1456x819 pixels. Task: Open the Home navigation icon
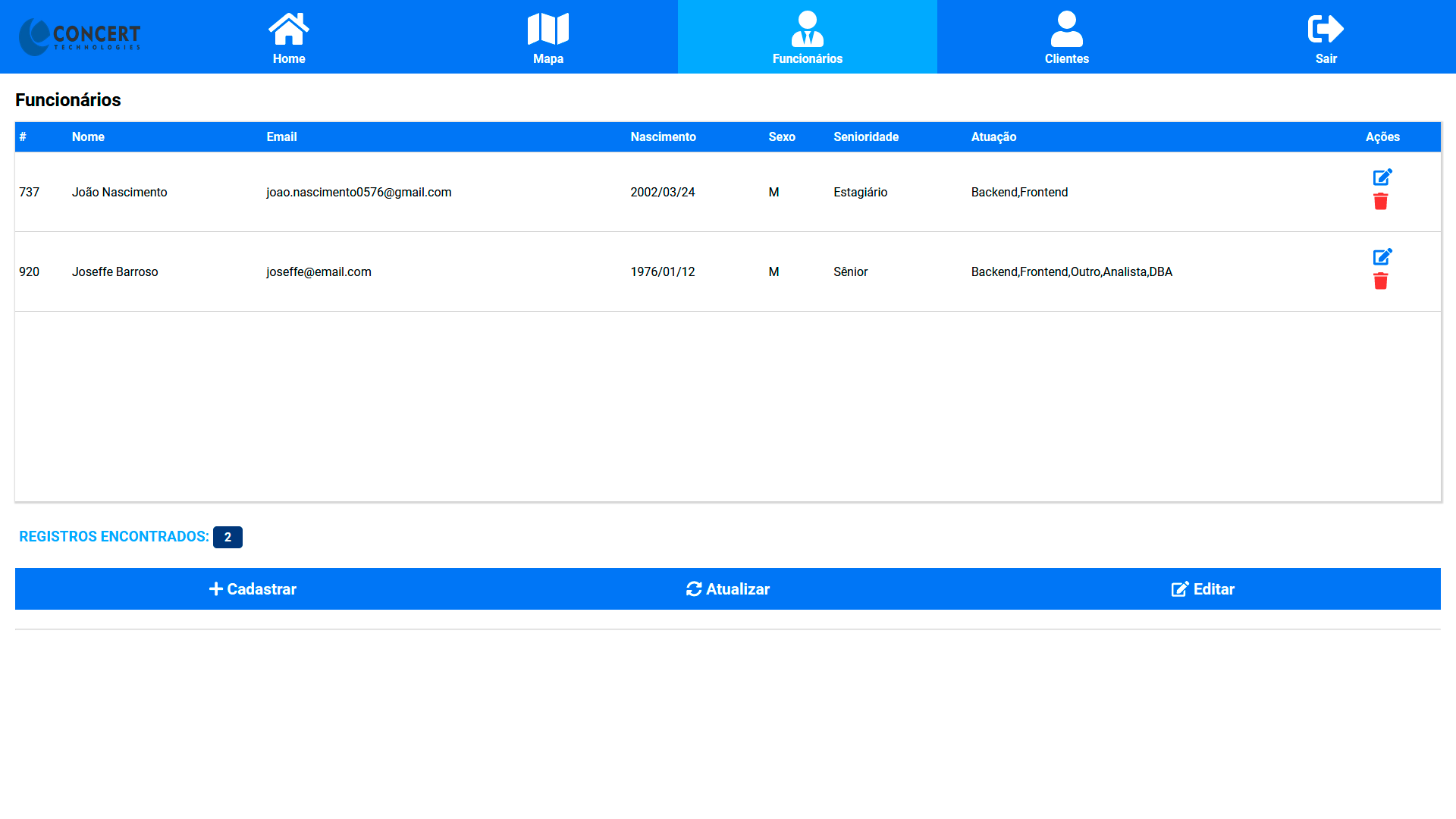(x=289, y=30)
